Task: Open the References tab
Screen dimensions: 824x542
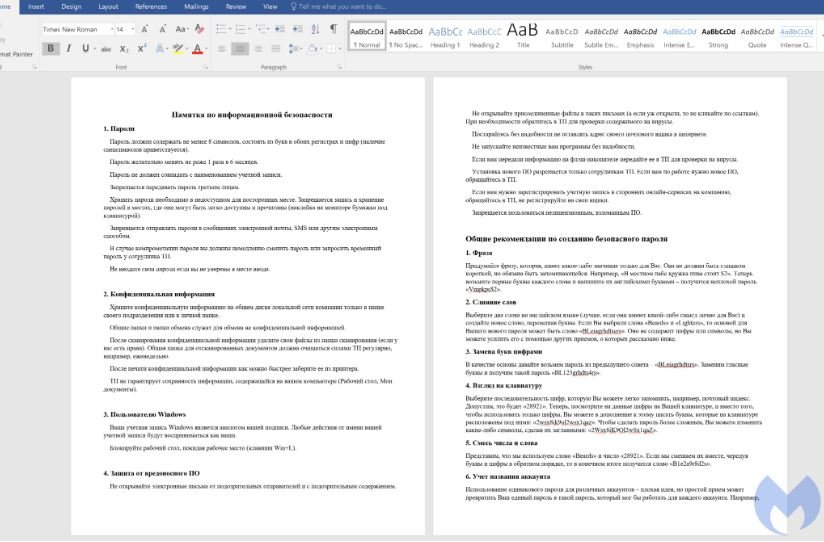Action: (151, 6)
